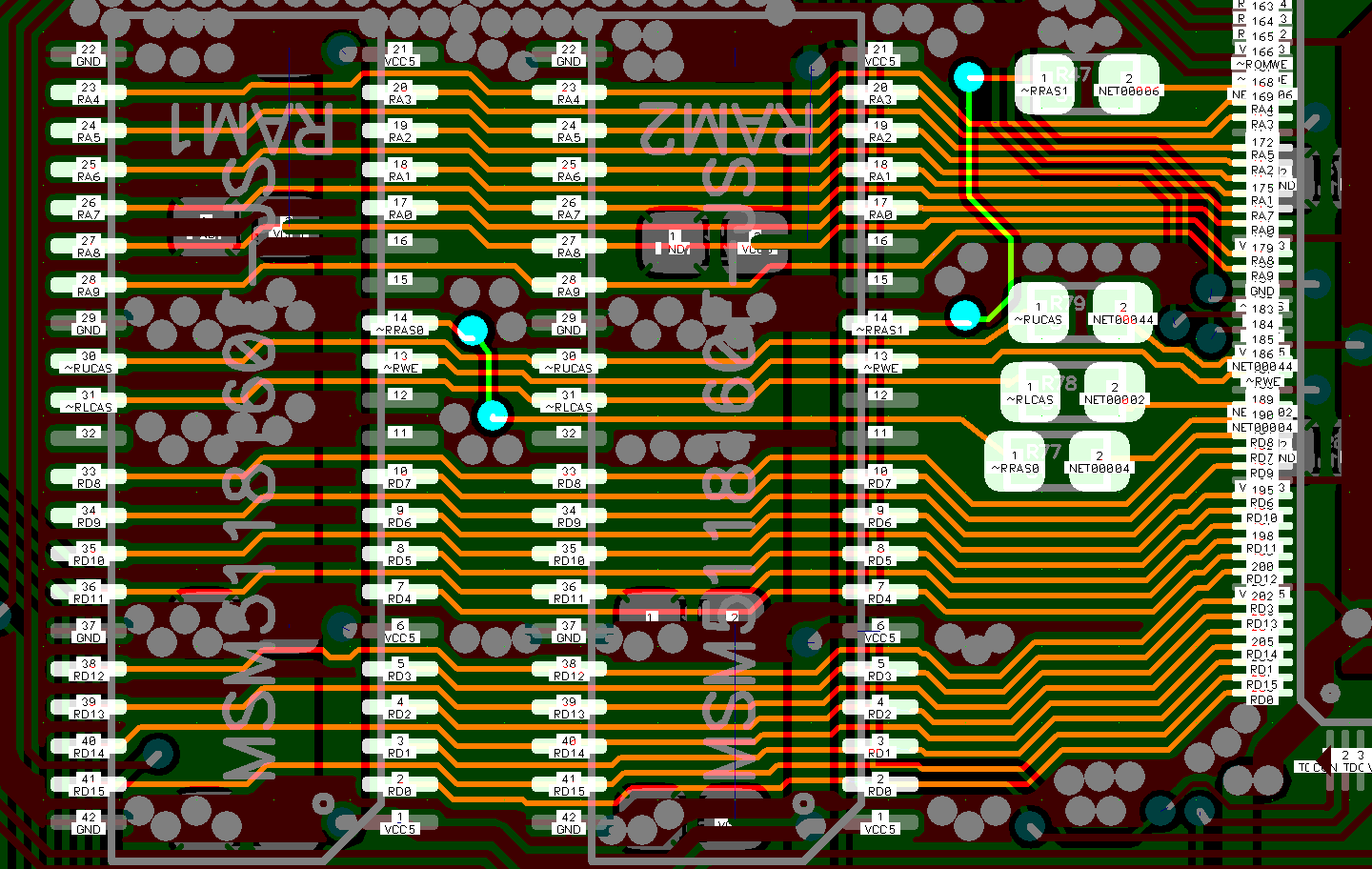Pick R79 pad 1 labeled ~RUCAS

pos(1039,313)
